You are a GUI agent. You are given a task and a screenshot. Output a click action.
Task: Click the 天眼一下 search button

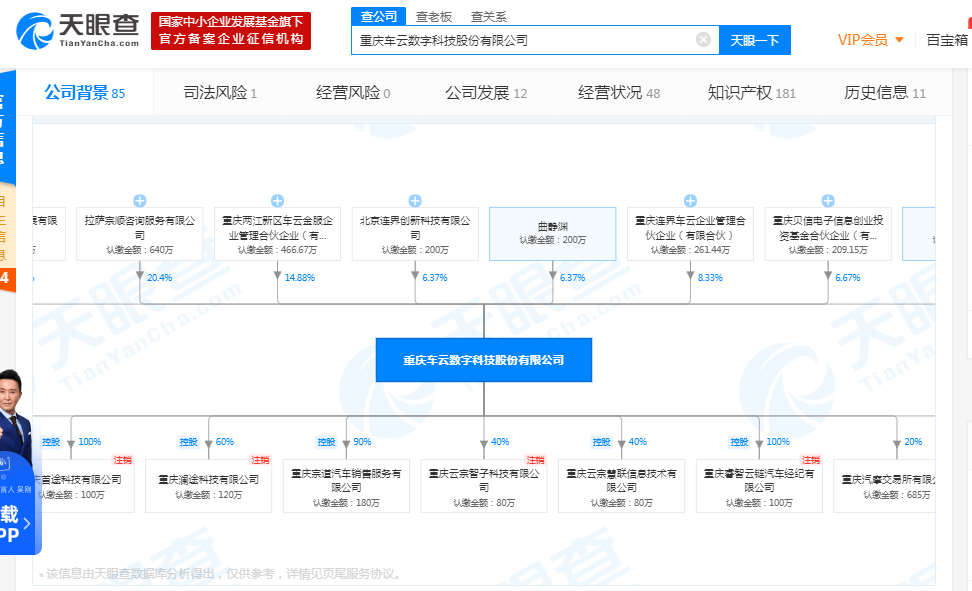tap(755, 39)
